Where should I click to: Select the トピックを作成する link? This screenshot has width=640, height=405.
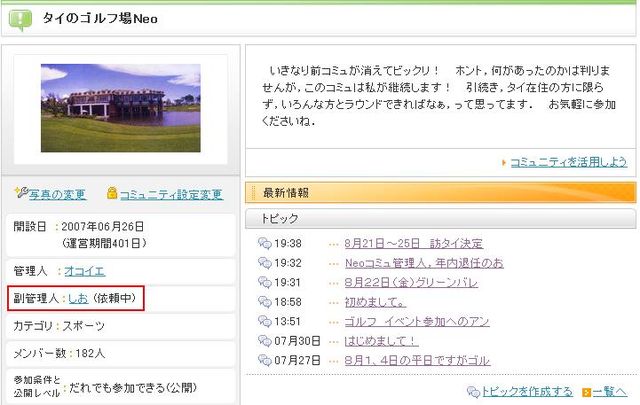(x=527, y=391)
